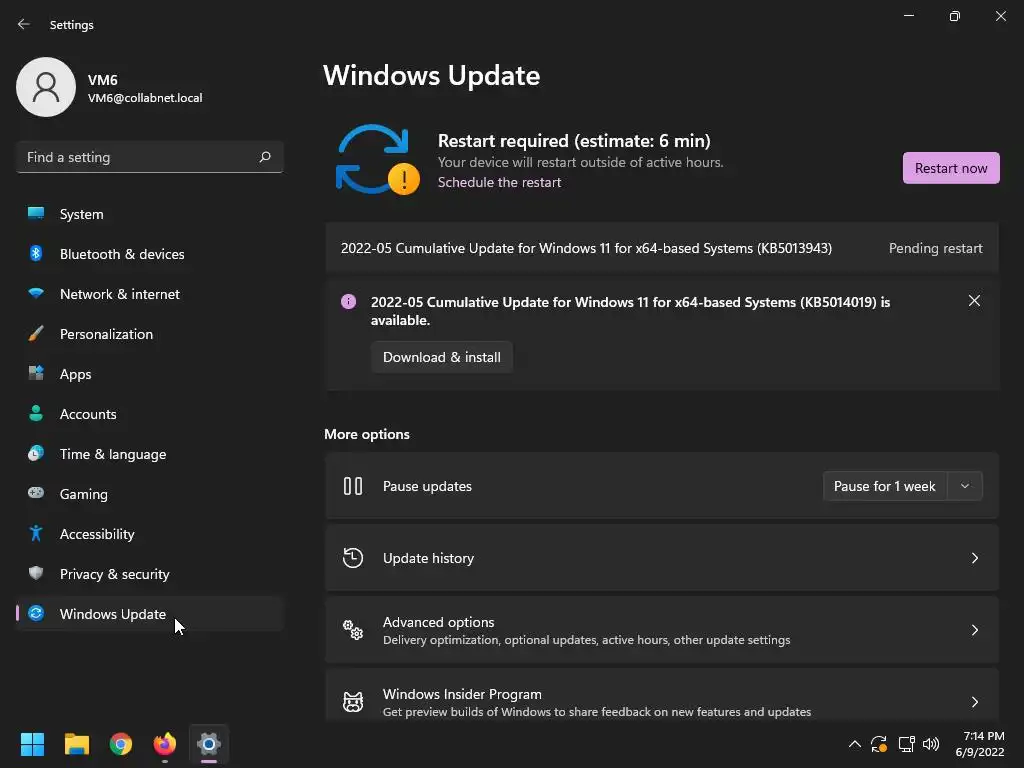
Task: Go back using the Settings back arrow
Action: tap(24, 24)
